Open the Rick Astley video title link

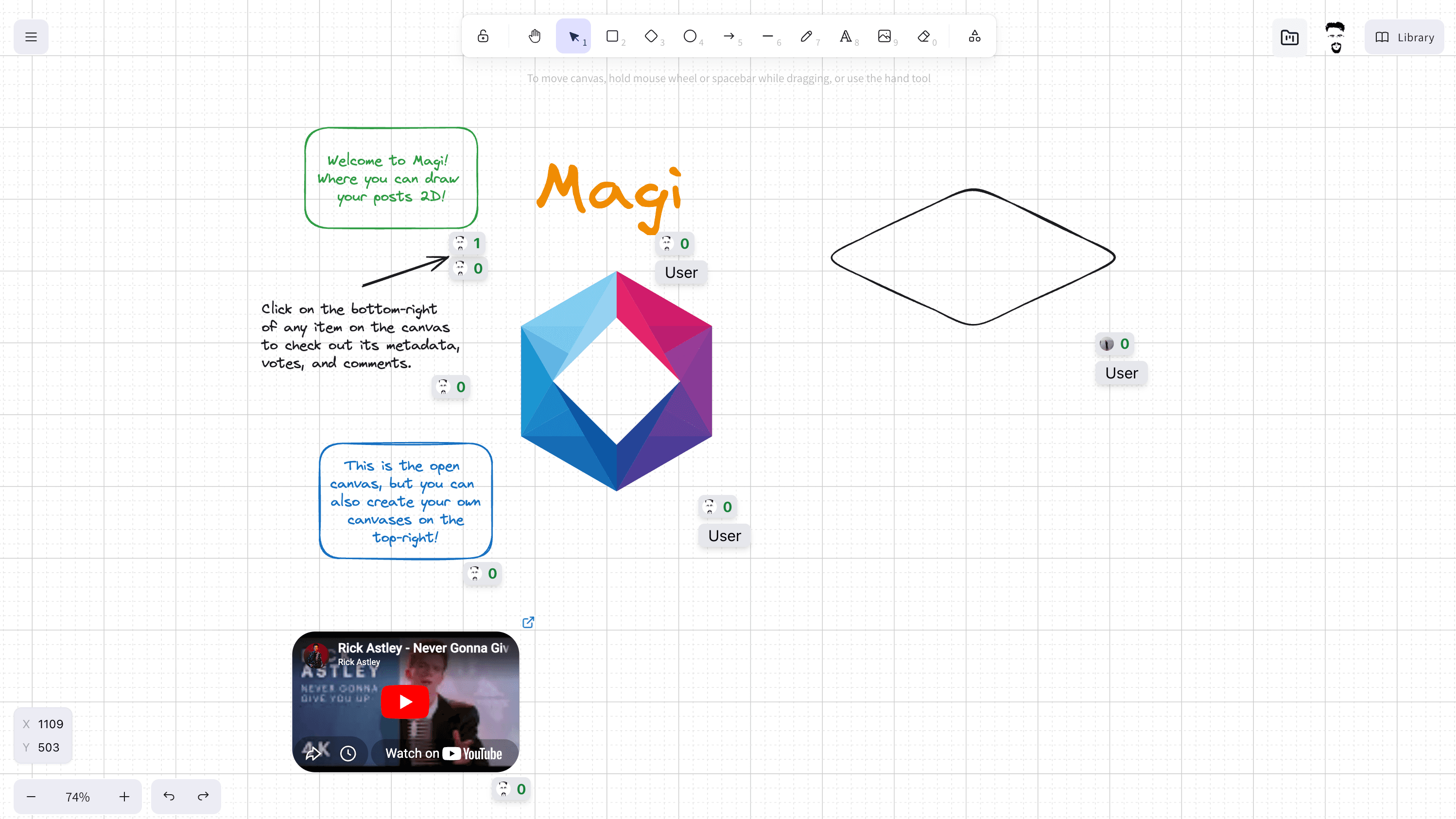pyautogui.click(x=423, y=648)
